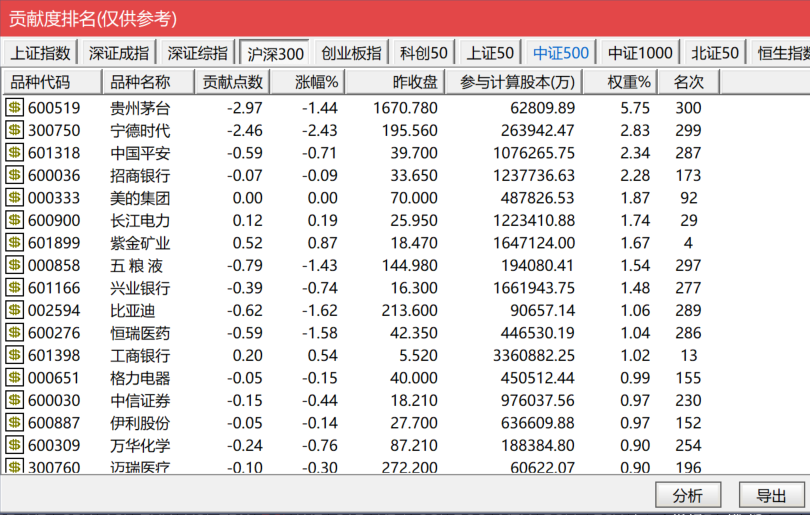Open the 深证综指 tab

click(197, 53)
